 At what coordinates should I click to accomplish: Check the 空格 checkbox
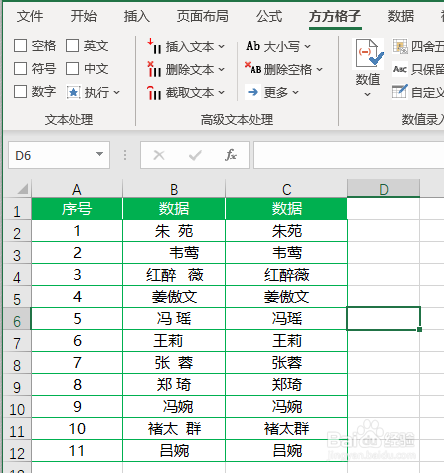click(20, 46)
